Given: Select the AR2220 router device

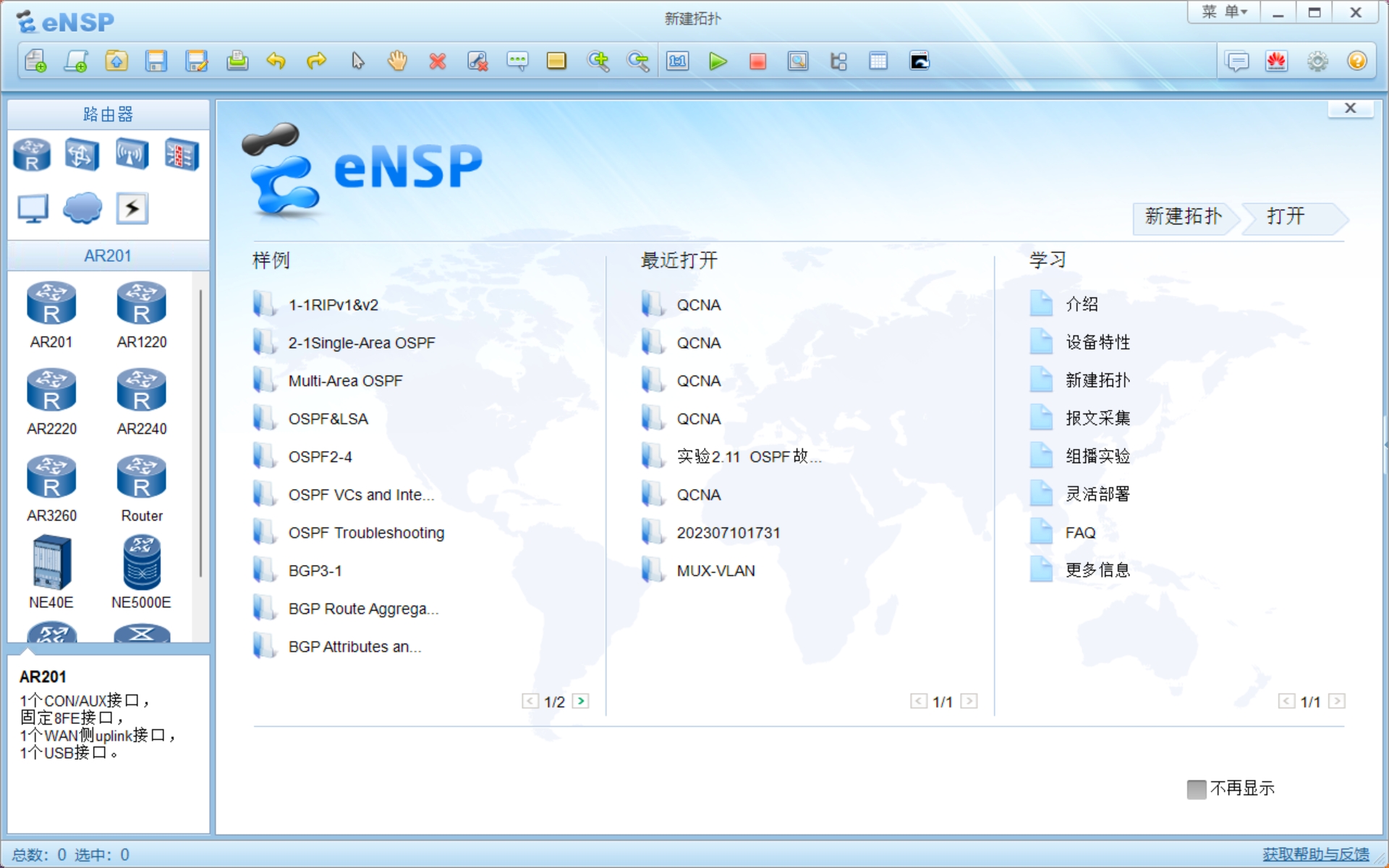Looking at the screenshot, I should [x=51, y=402].
